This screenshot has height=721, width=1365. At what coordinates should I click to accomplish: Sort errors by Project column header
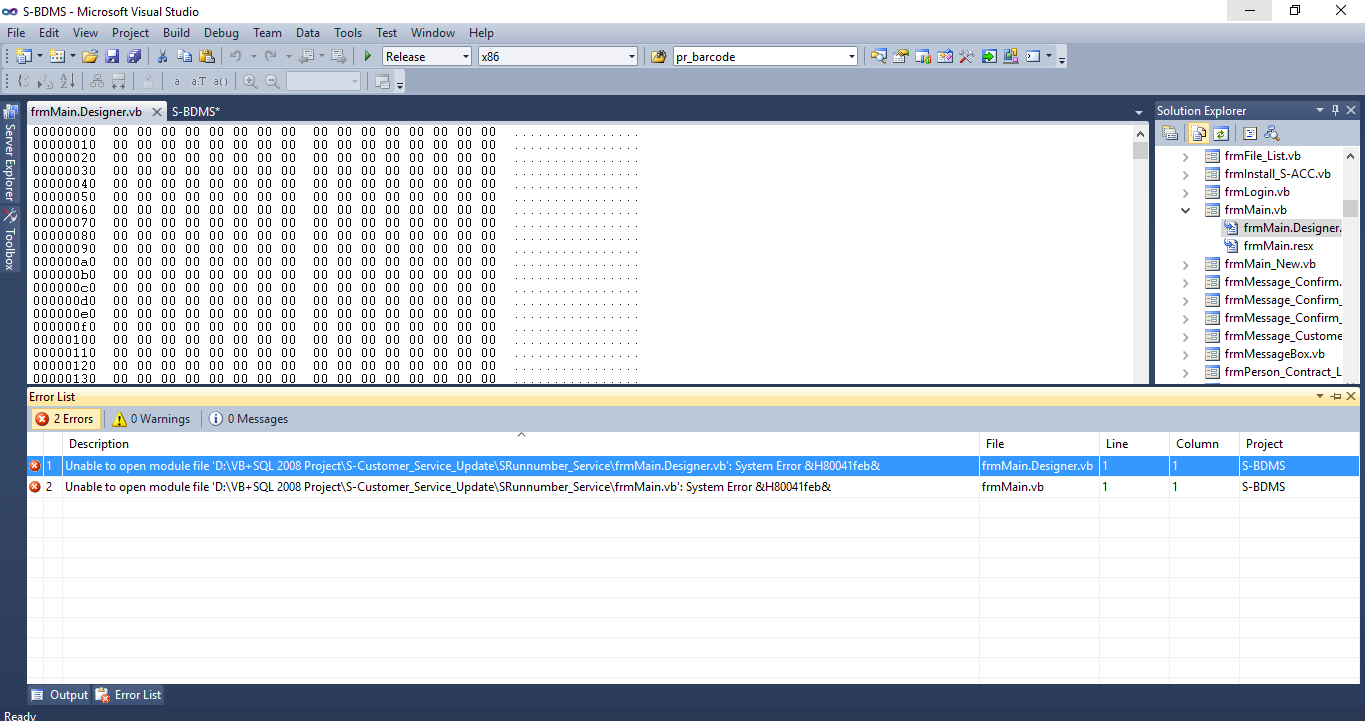1299,444
